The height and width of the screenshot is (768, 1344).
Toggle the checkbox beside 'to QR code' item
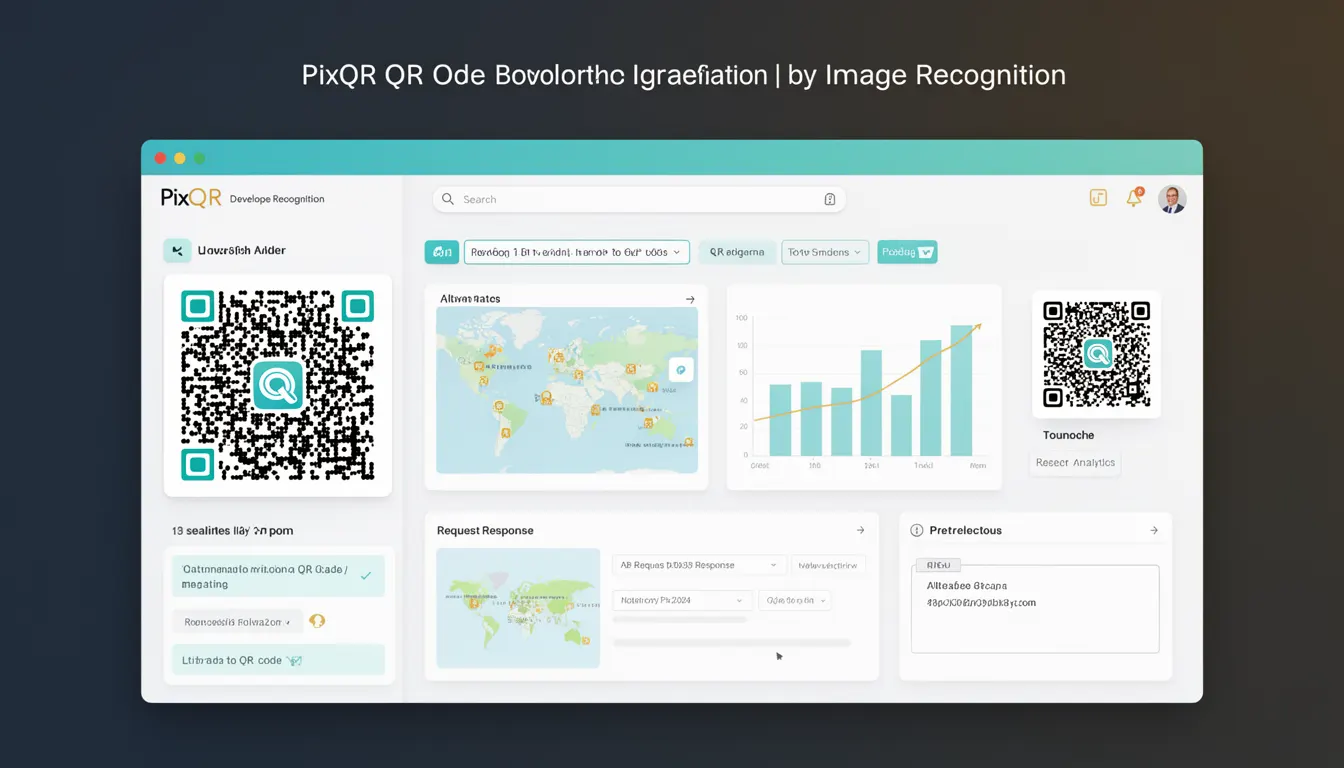pos(294,661)
